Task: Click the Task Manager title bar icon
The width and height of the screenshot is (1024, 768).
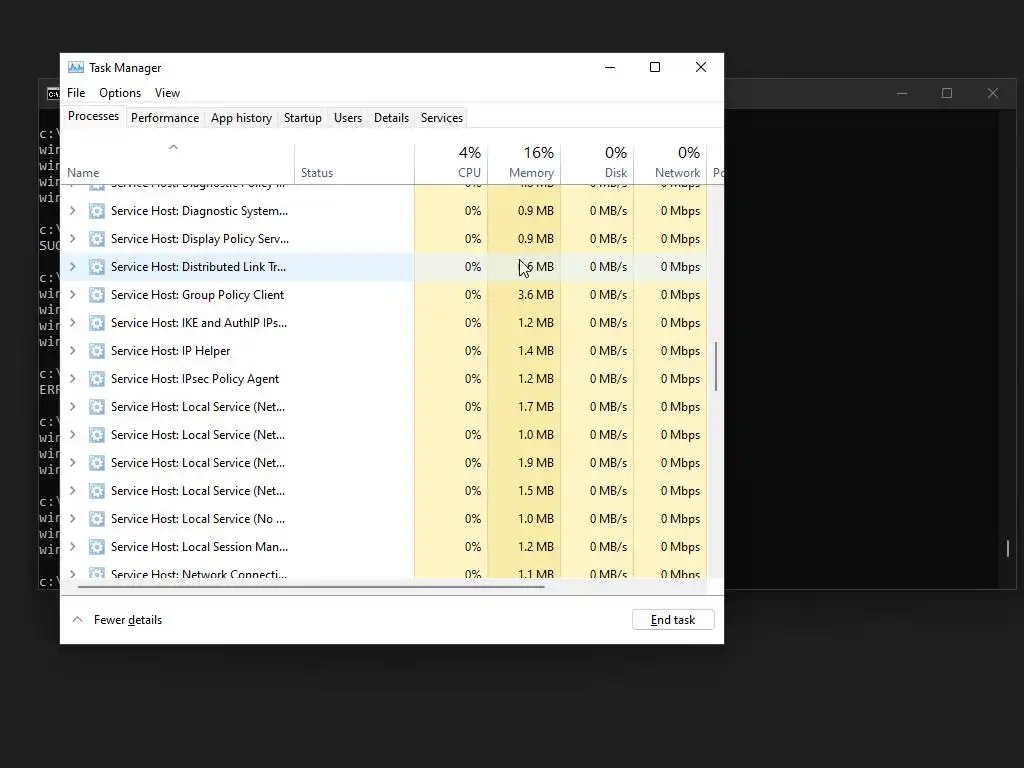Action: [76, 67]
